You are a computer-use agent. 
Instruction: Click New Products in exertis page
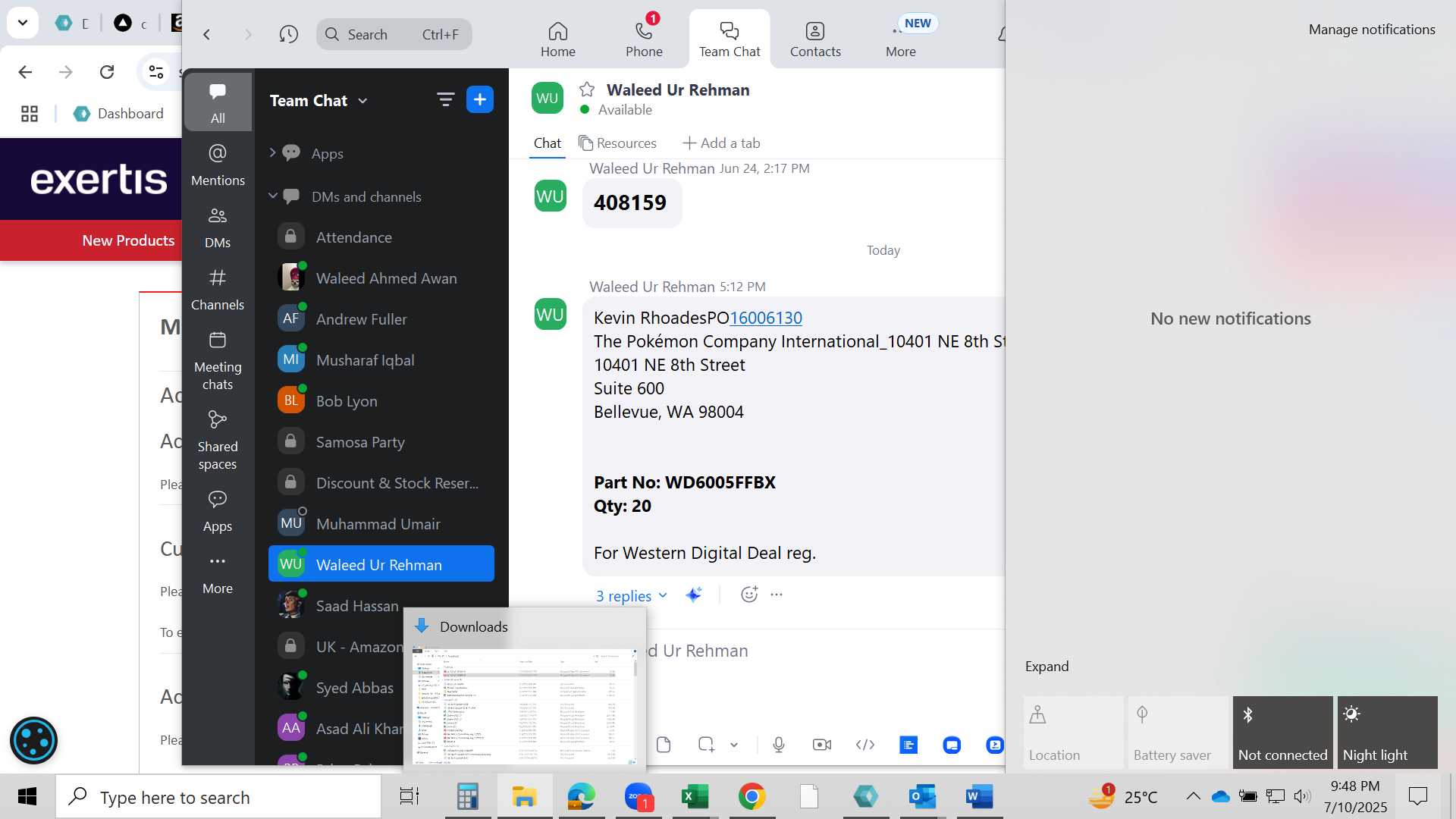tap(128, 240)
